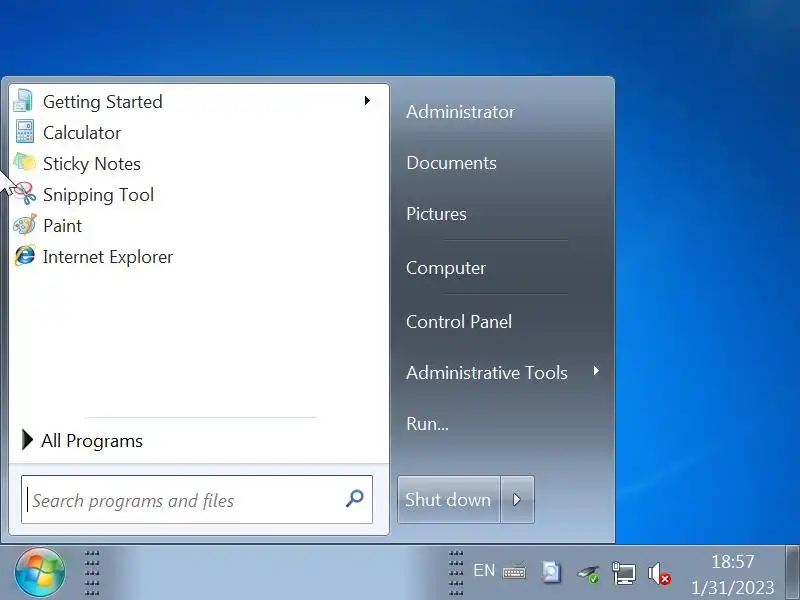This screenshot has width=800, height=600.
Task: Open the network tray icon
Action: [x=623, y=573]
